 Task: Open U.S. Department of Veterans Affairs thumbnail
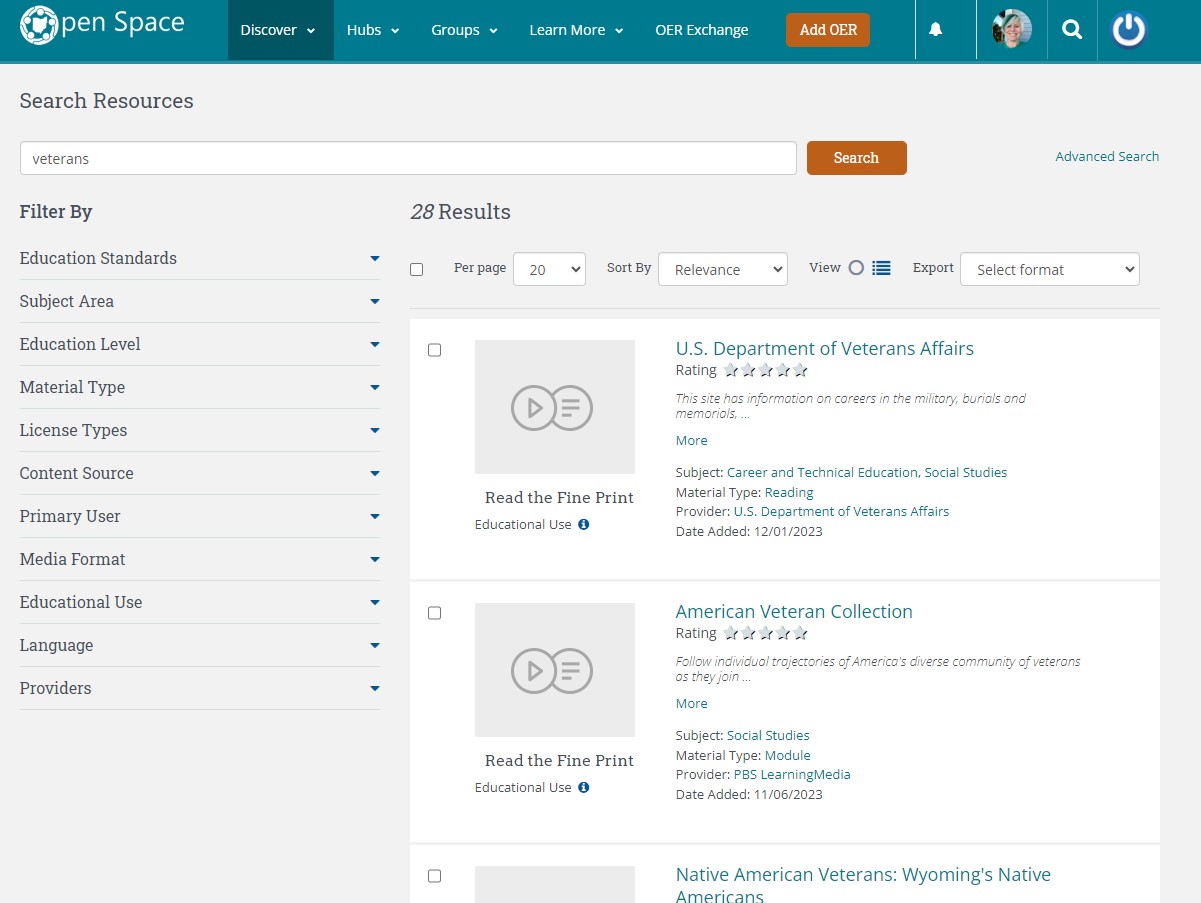[x=555, y=407]
